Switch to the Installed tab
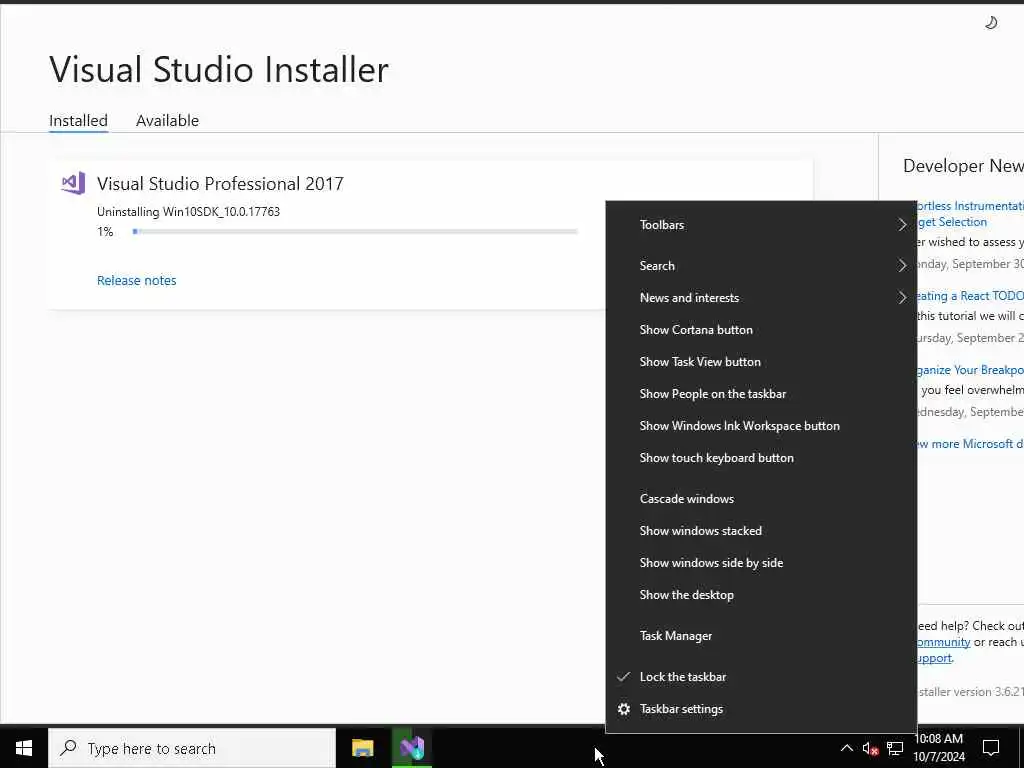The width and height of the screenshot is (1024, 768). pos(78,120)
